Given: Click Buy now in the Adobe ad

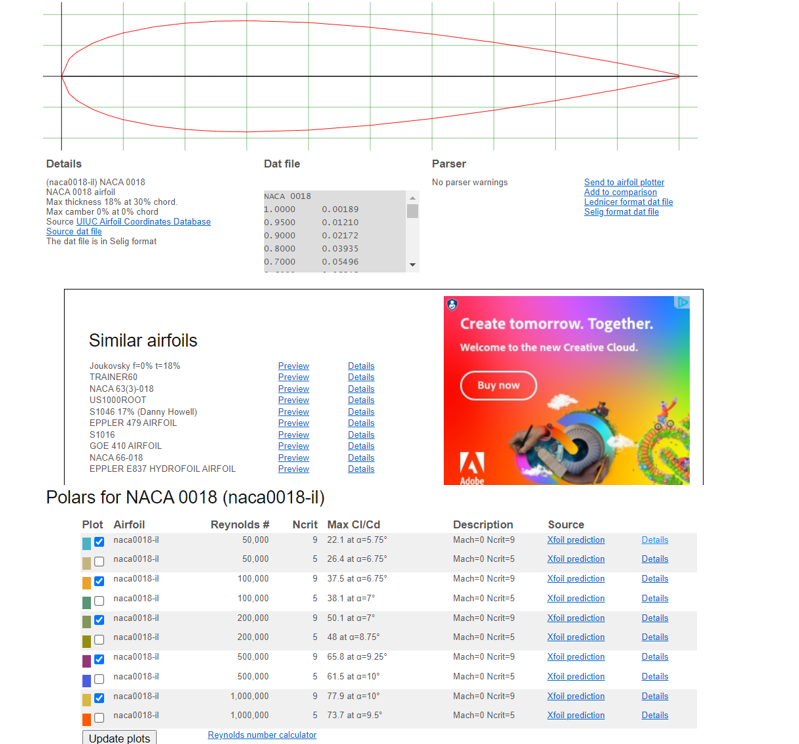Looking at the screenshot, I should [498, 385].
